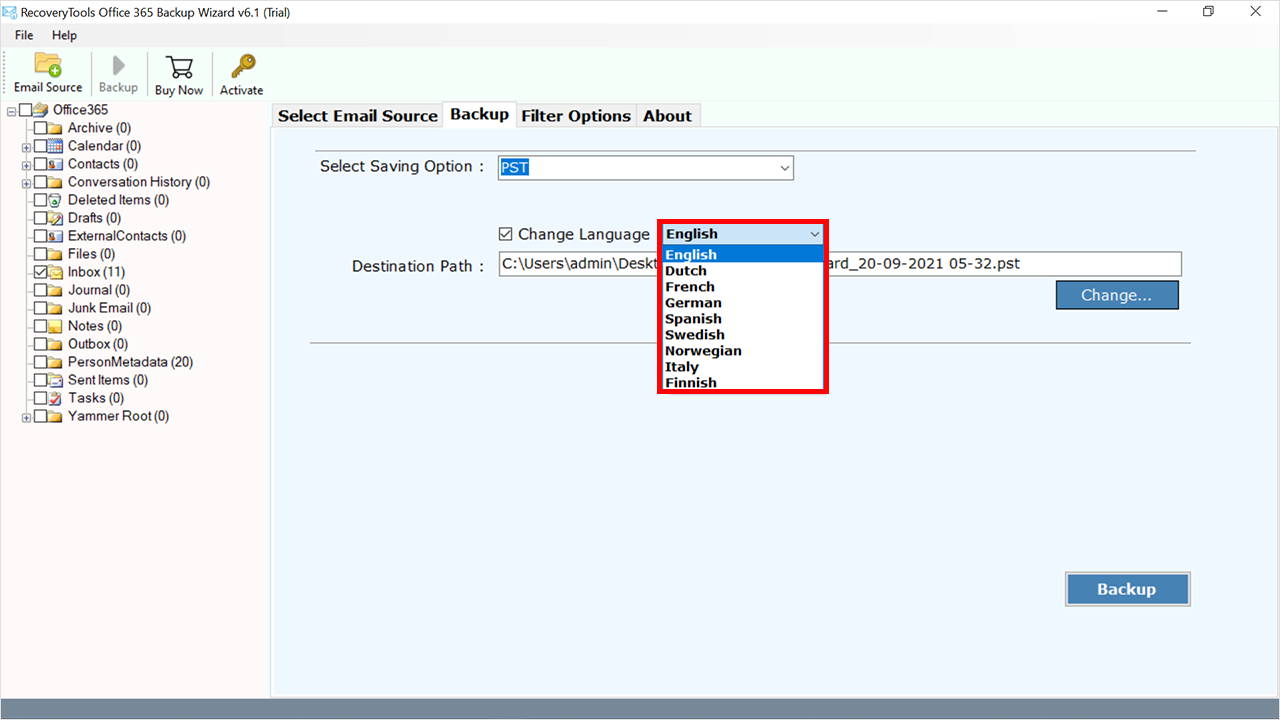Select the Calendar folder icon
Image resolution: width=1280 pixels, height=720 pixels.
coord(57,146)
